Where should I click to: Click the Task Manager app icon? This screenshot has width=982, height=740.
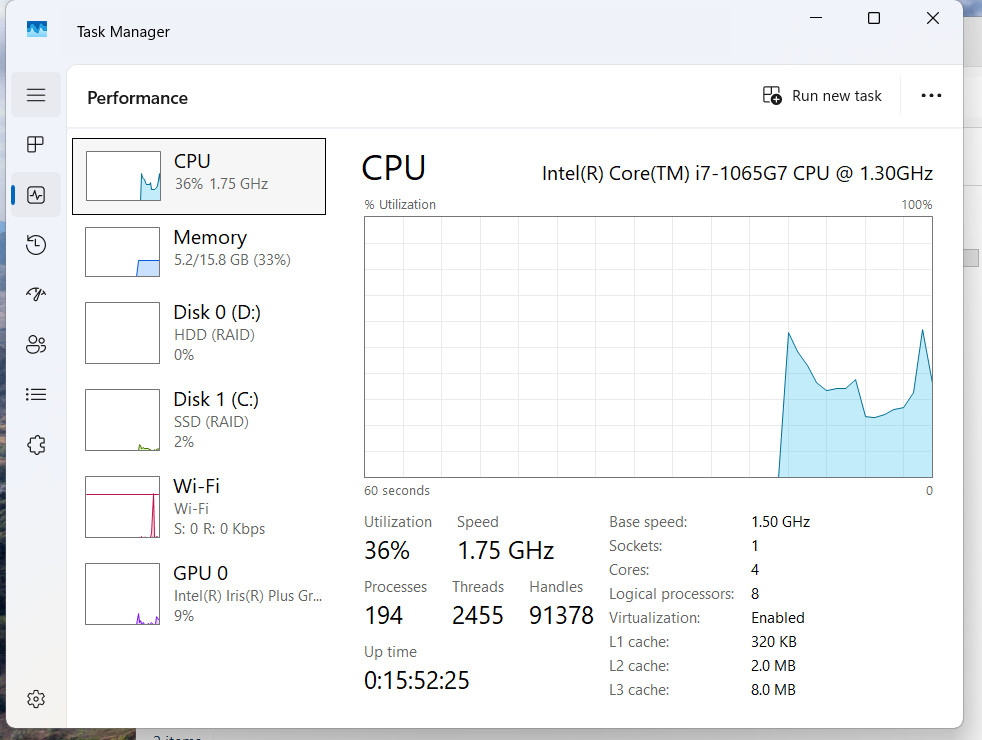[37, 29]
